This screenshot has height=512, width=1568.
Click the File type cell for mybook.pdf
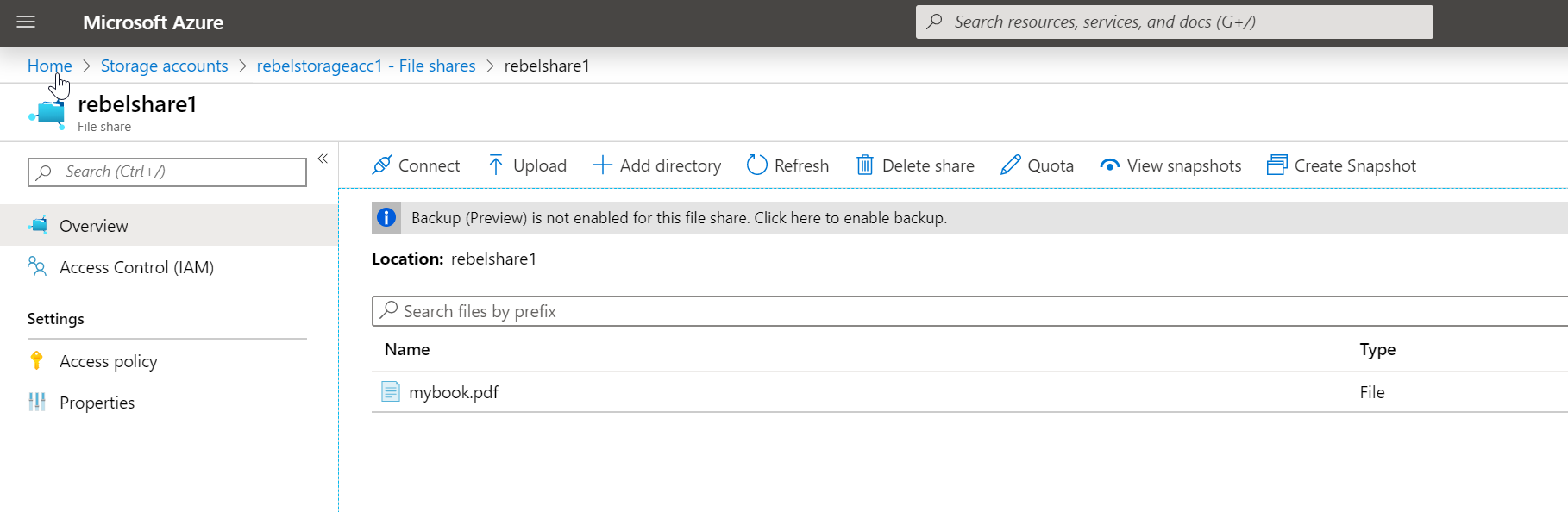coord(1372,392)
